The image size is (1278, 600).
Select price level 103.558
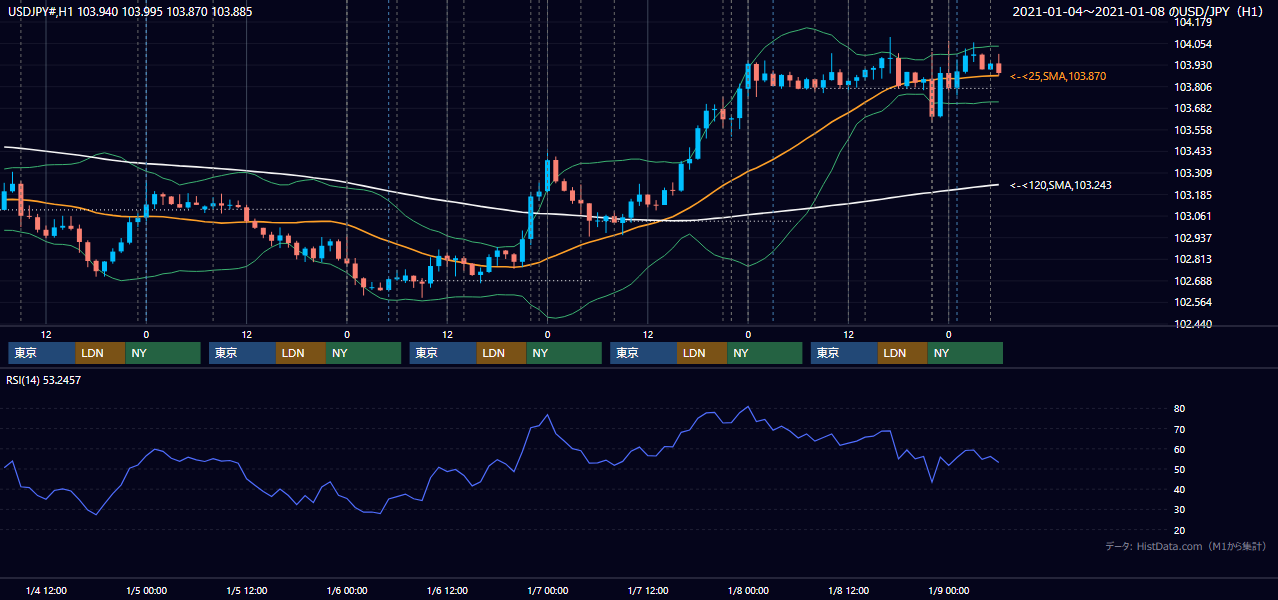click(1193, 130)
